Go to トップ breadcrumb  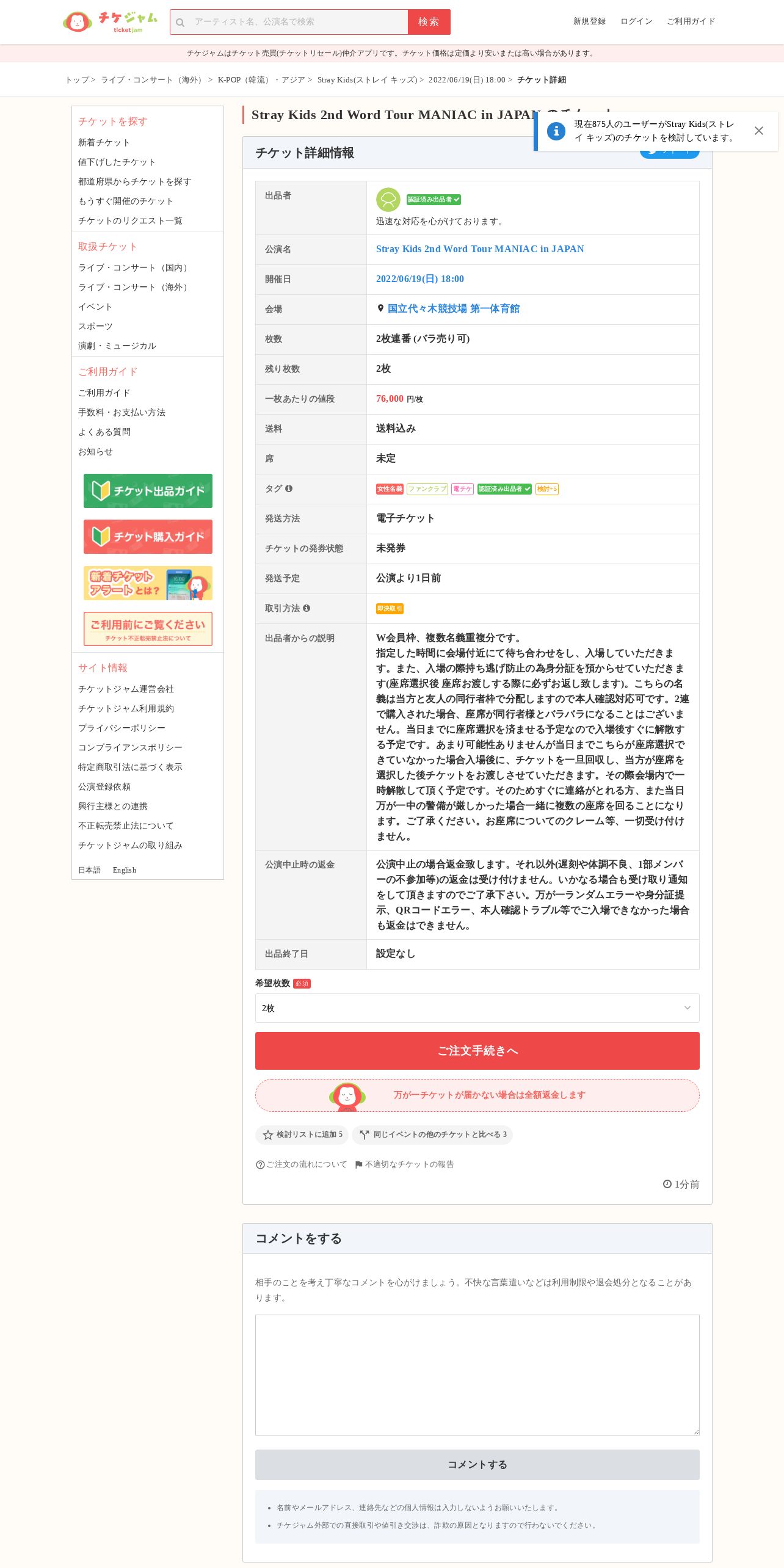click(78, 80)
